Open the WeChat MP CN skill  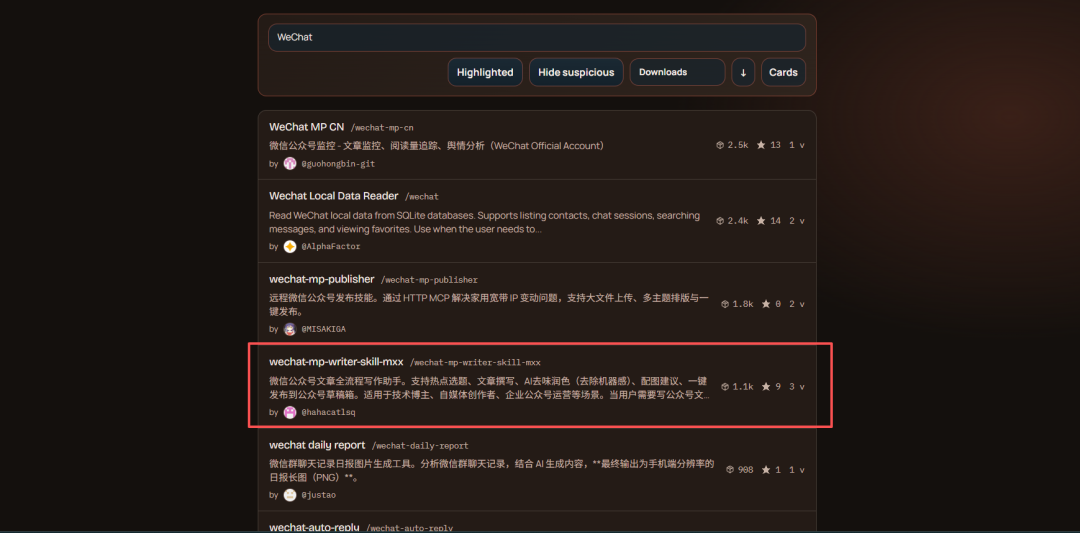click(306, 127)
